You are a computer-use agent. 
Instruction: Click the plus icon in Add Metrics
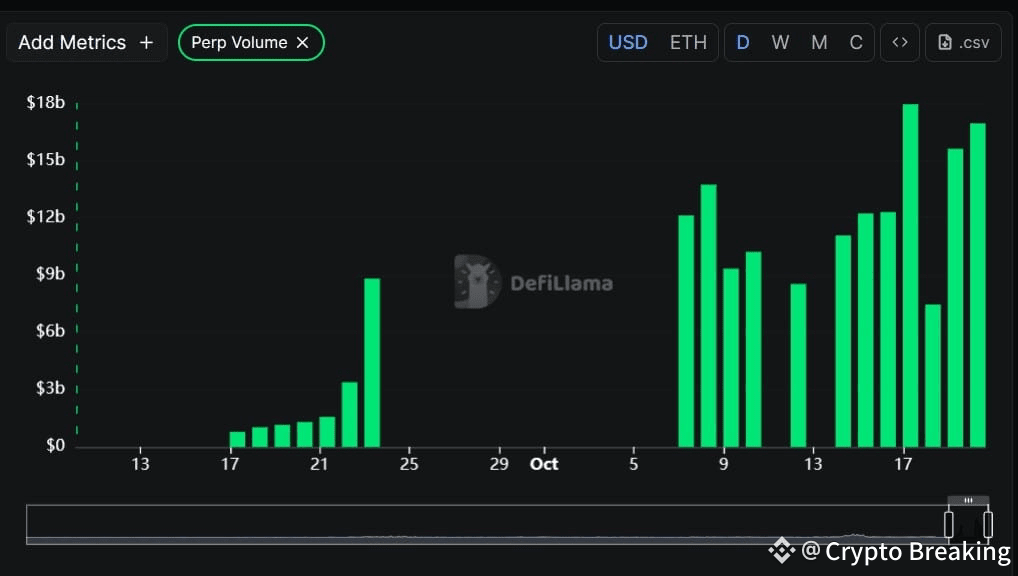[x=147, y=43]
